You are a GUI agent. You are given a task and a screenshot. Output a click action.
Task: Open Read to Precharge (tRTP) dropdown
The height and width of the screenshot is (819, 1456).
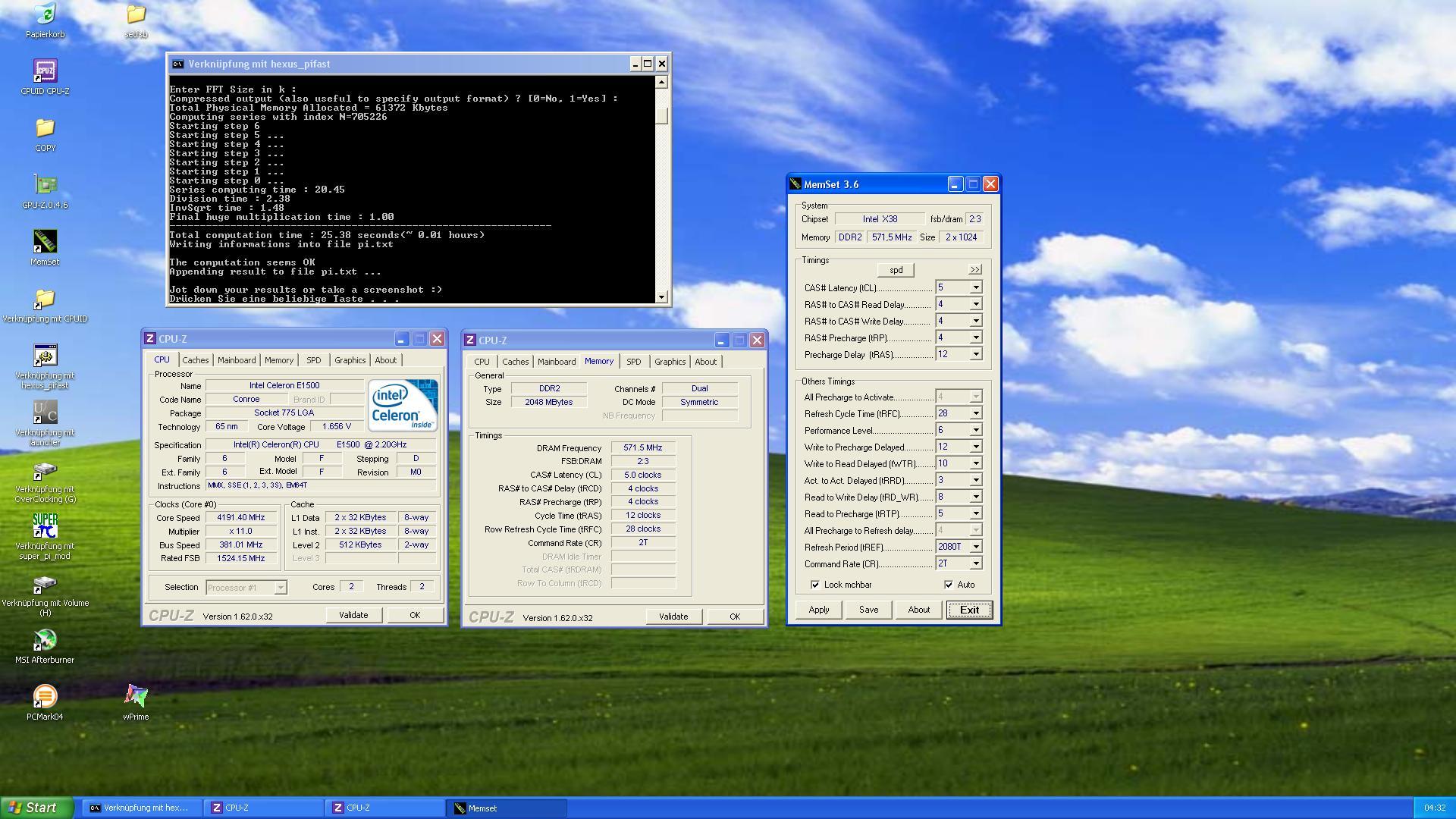[976, 514]
